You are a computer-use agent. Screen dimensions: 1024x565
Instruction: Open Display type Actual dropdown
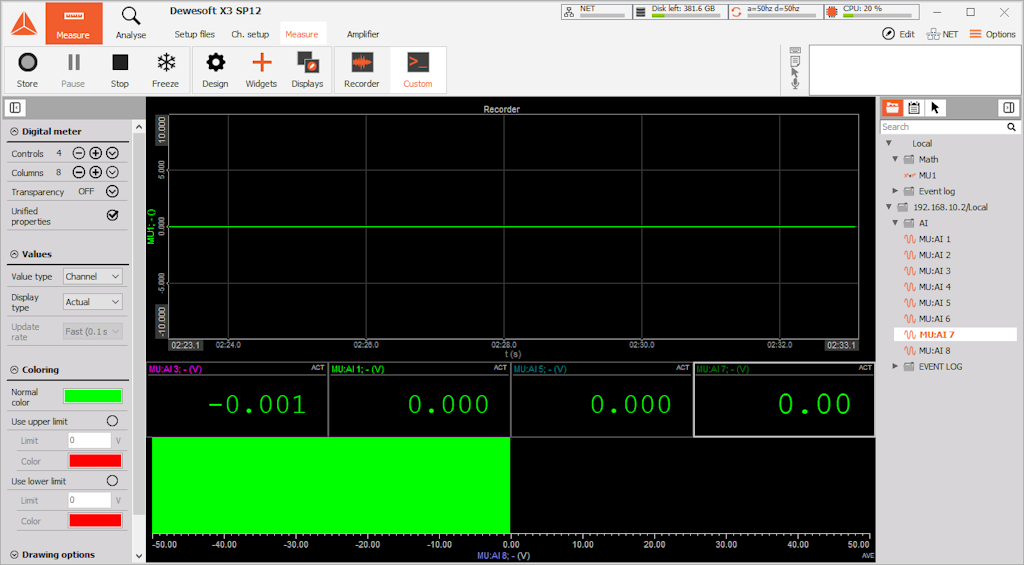(93, 302)
